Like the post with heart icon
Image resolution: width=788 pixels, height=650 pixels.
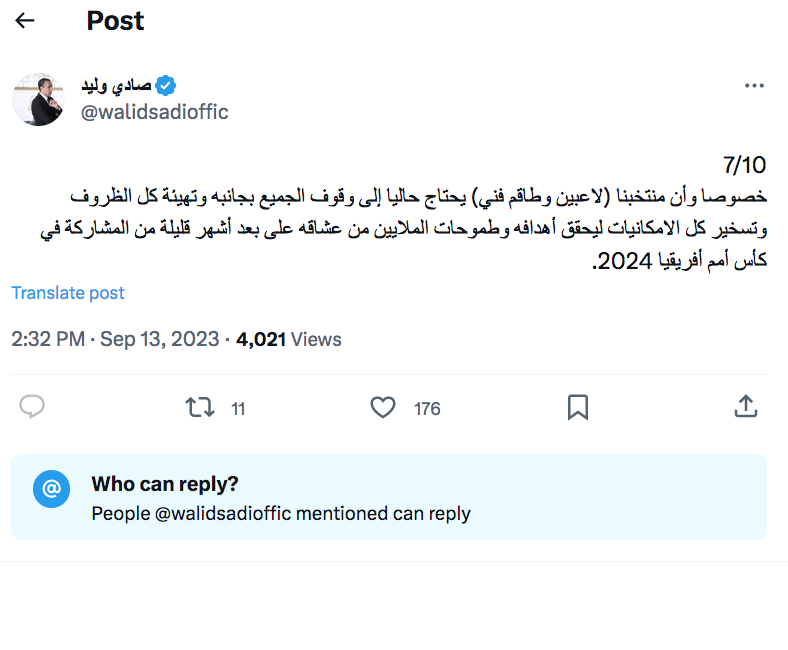tap(383, 407)
